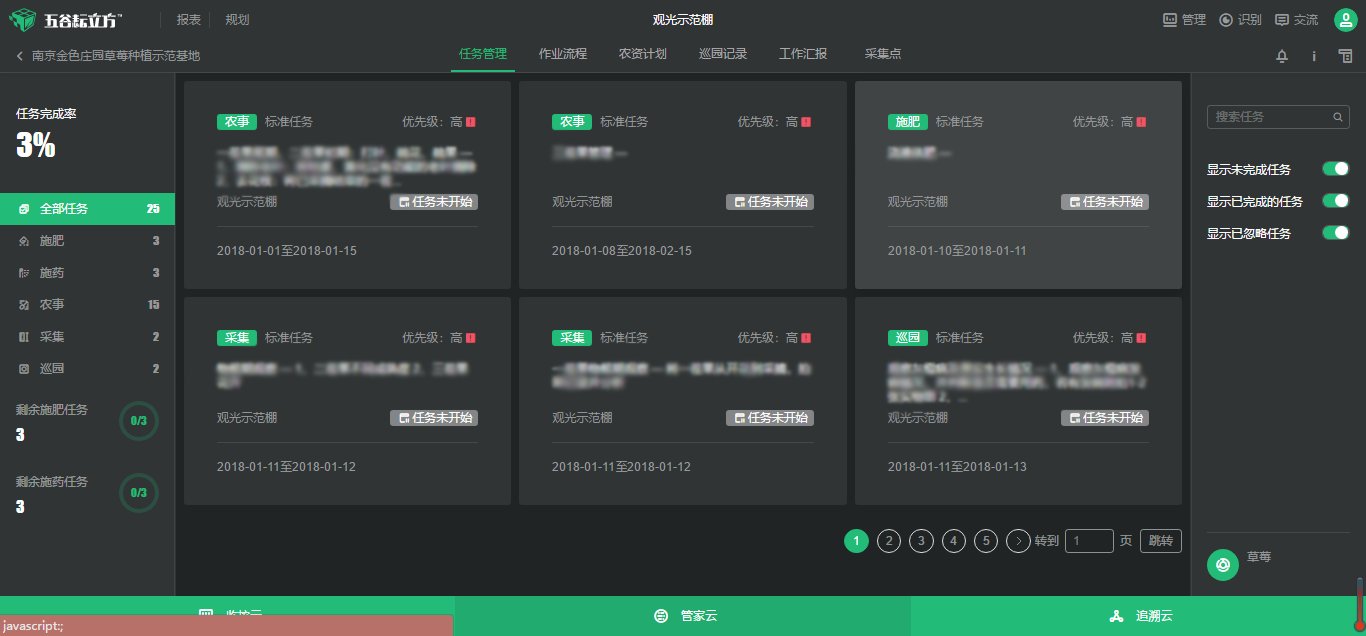Switch to the 作业流程 tab

click(x=561, y=54)
